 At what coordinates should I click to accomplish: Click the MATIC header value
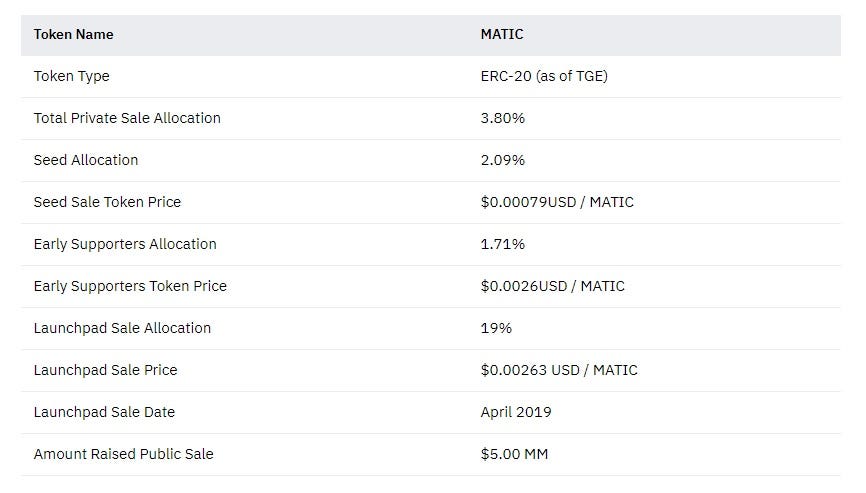501,34
